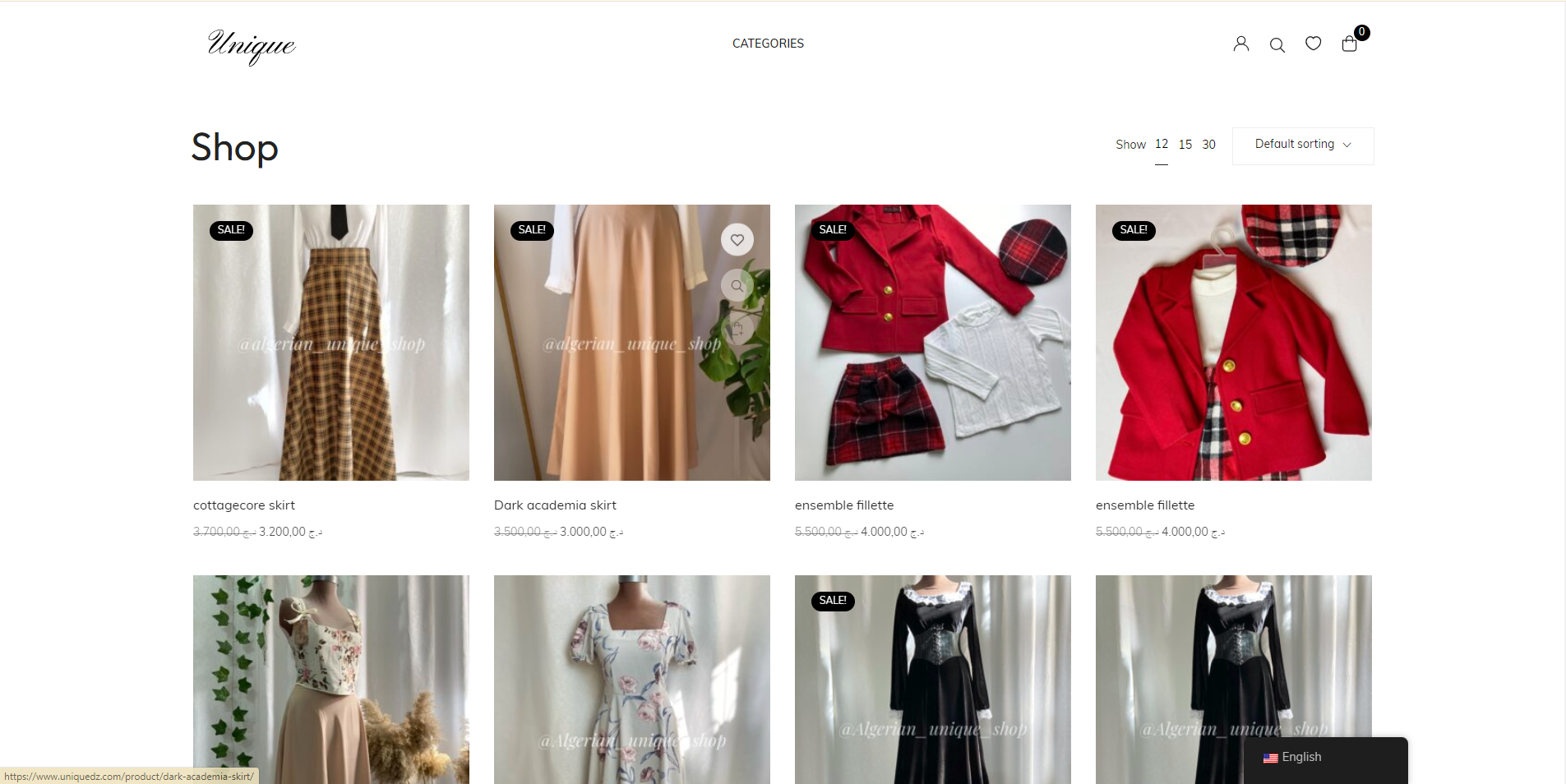Show 30 products per page

pyautogui.click(x=1208, y=145)
